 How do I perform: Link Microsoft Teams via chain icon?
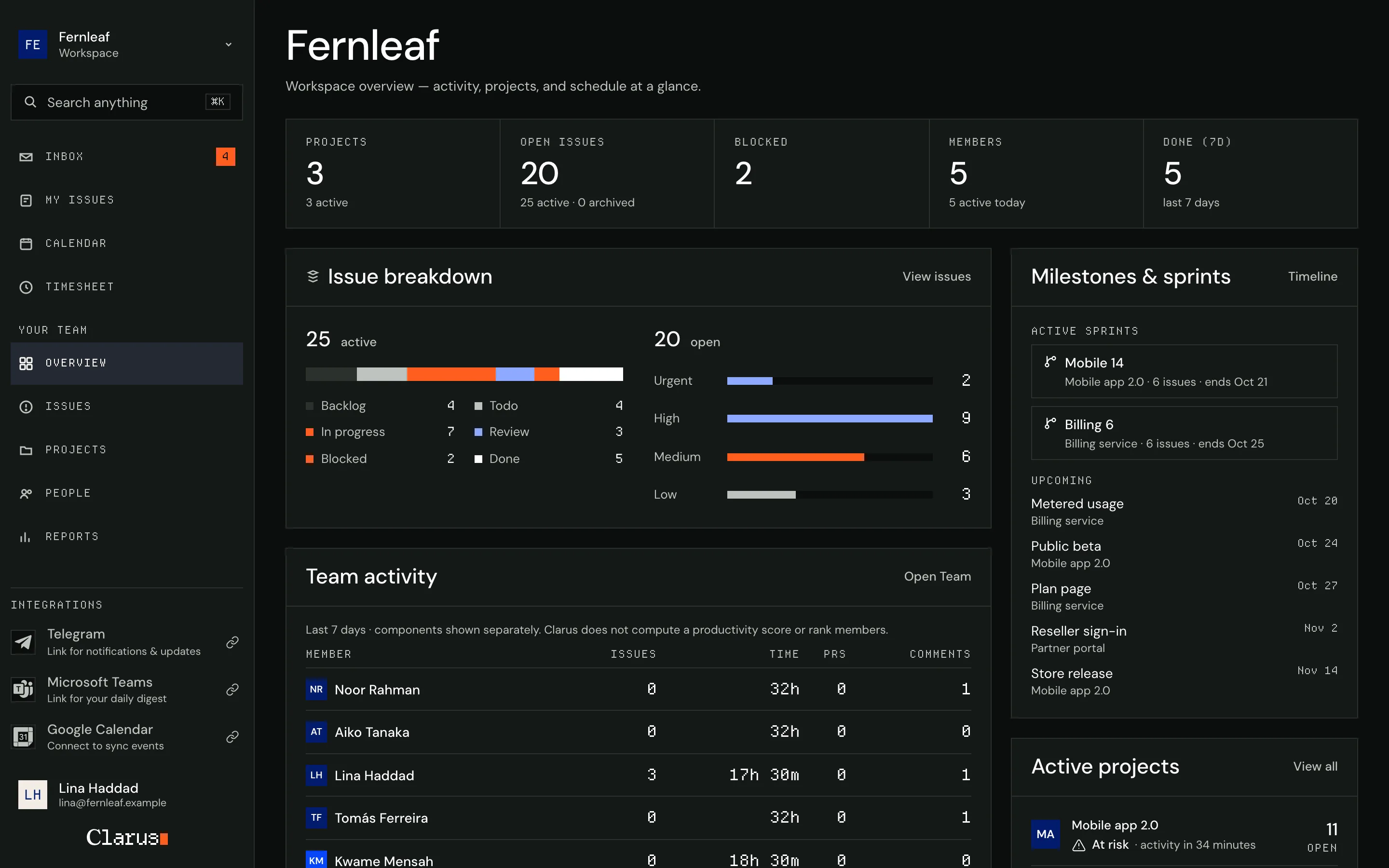pyautogui.click(x=232, y=689)
